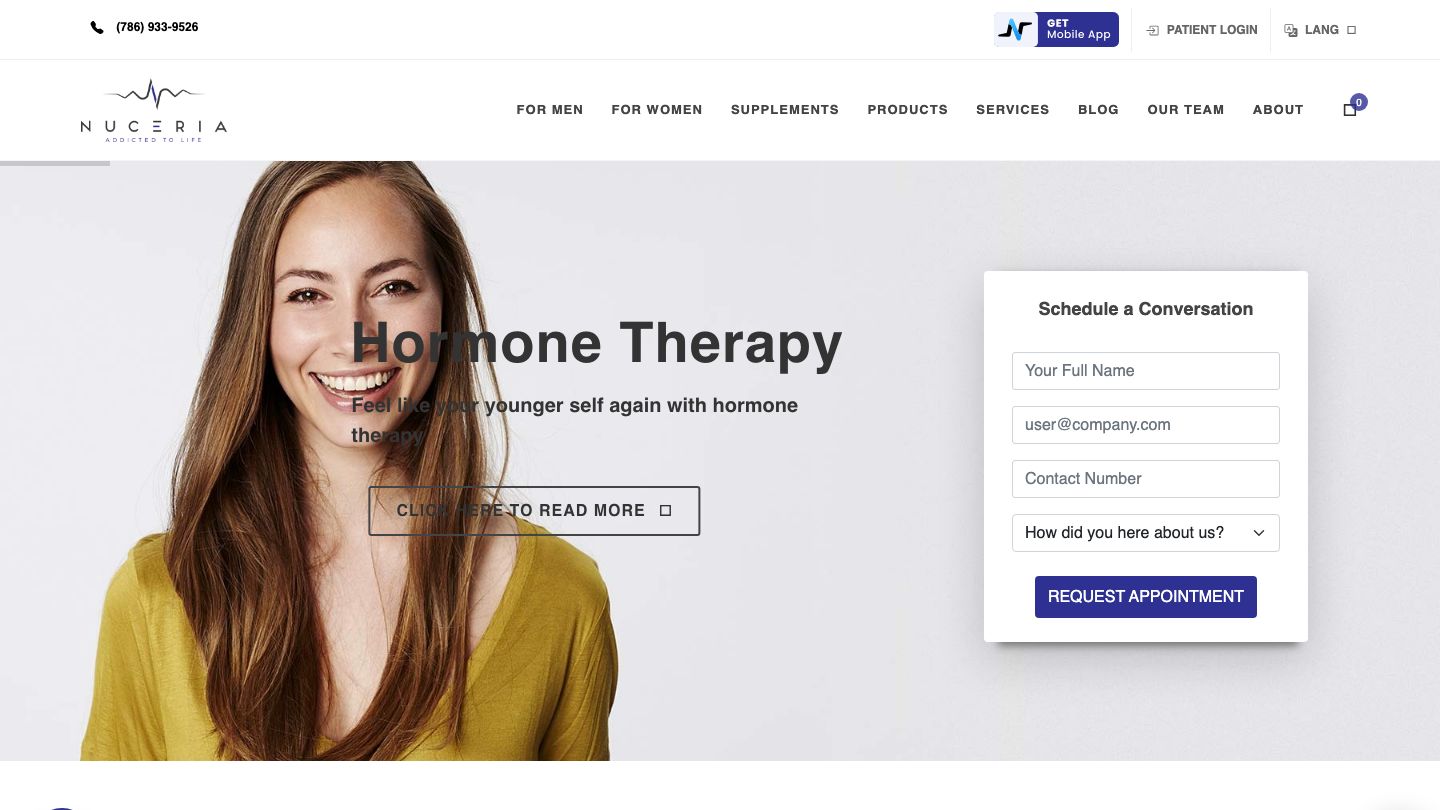Focus the Your Full Name field
The width and height of the screenshot is (1440, 810).
click(1146, 371)
